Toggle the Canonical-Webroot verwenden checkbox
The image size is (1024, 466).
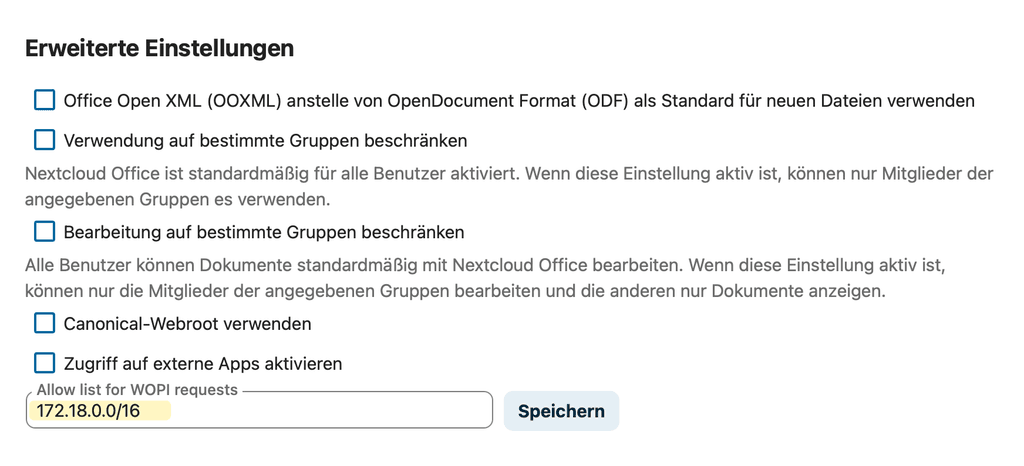[x=44, y=323]
